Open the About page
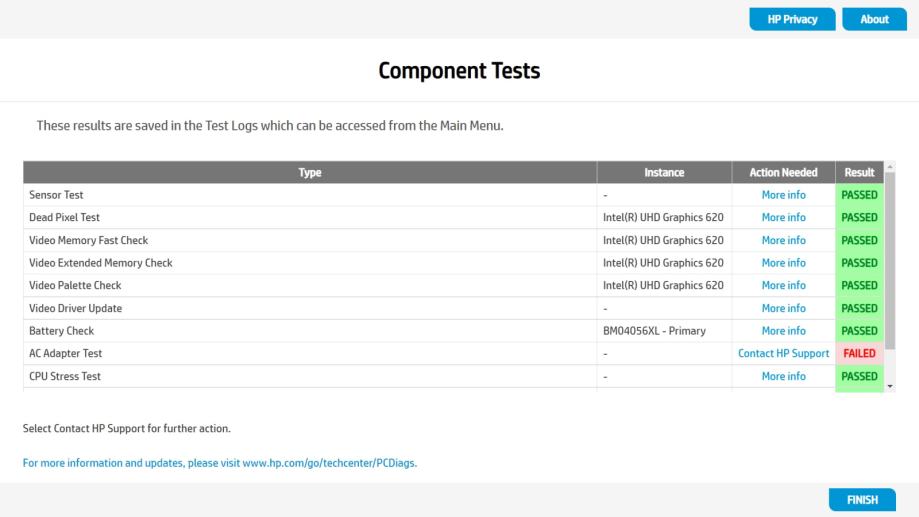This screenshot has width=919, height=517. point(874,19)
